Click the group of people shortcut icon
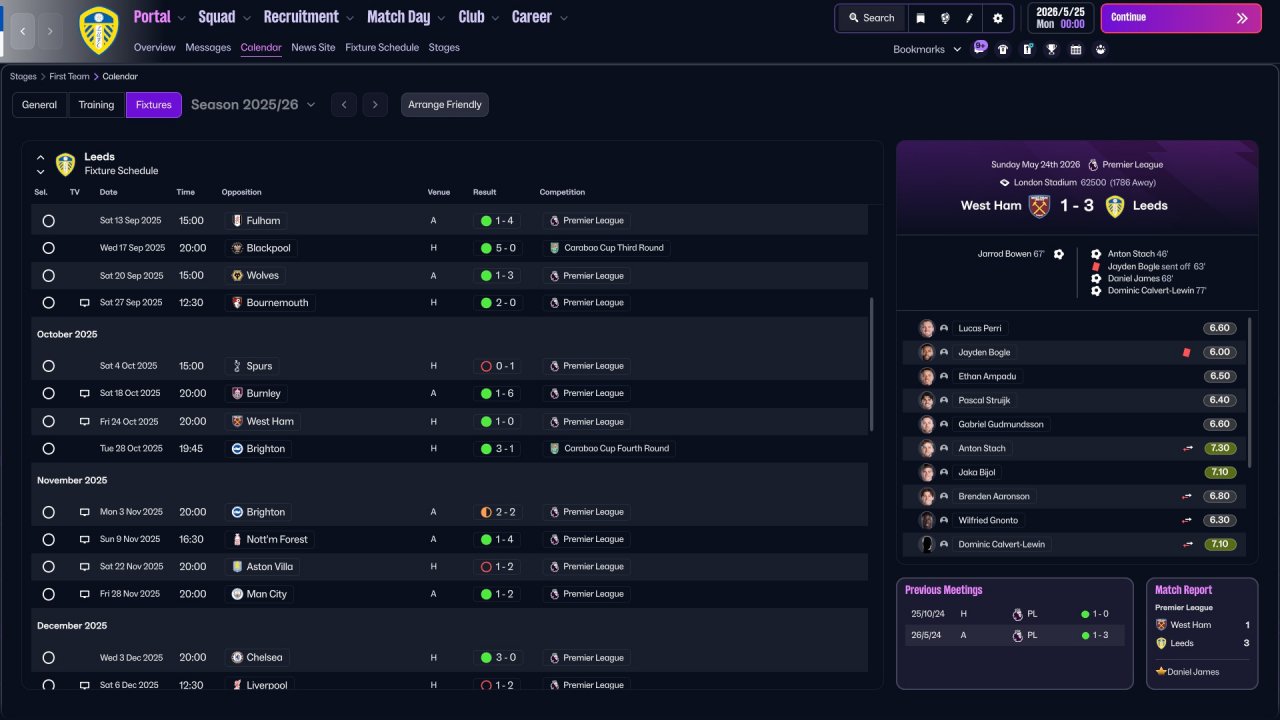 pyautogui.click(x=1101, y=49)
